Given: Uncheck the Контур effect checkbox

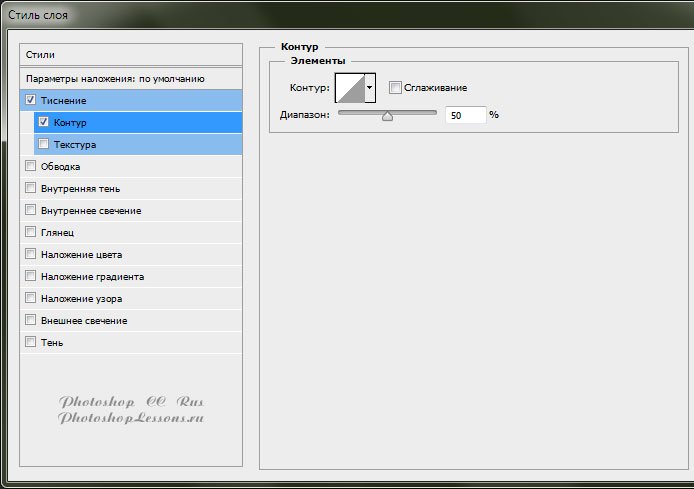Looking at the screenshot, I should tap(43, 122).
